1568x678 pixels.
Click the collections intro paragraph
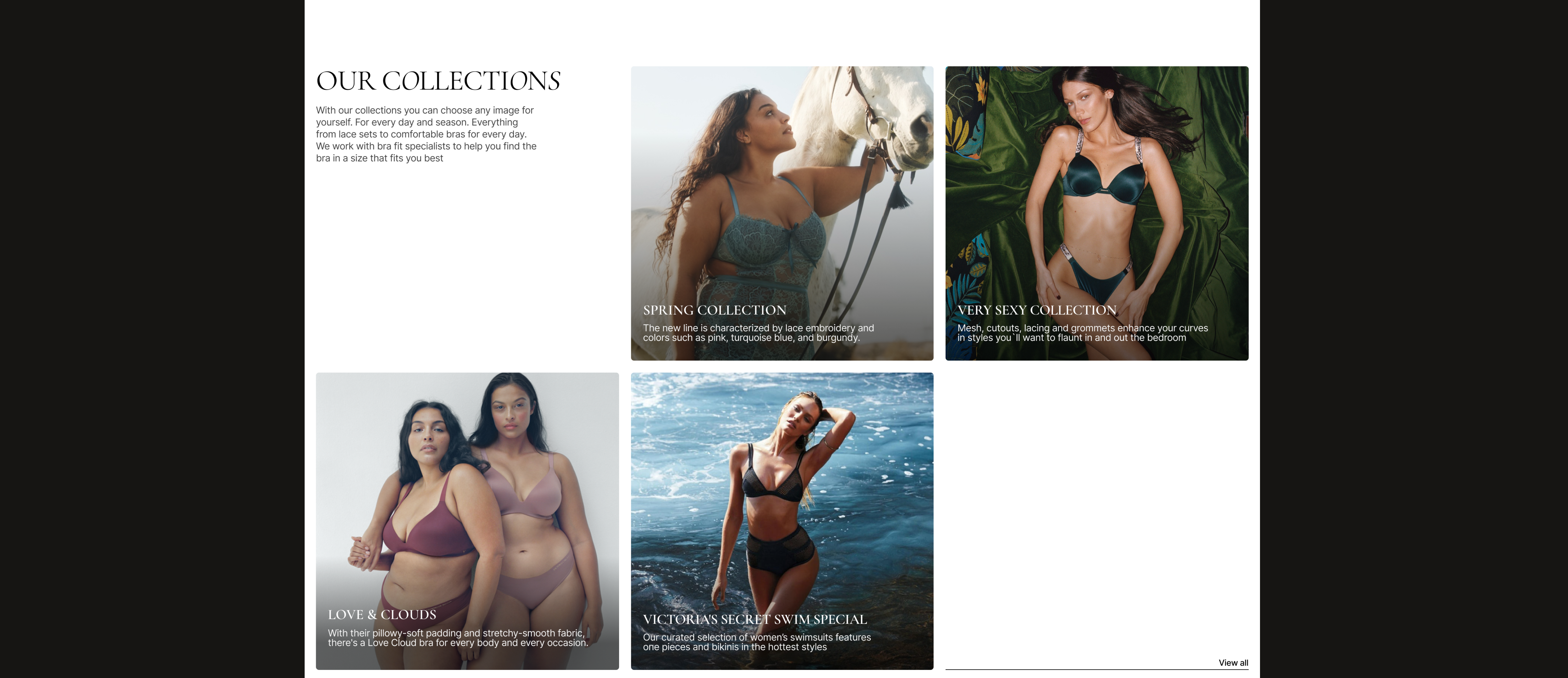426,134
